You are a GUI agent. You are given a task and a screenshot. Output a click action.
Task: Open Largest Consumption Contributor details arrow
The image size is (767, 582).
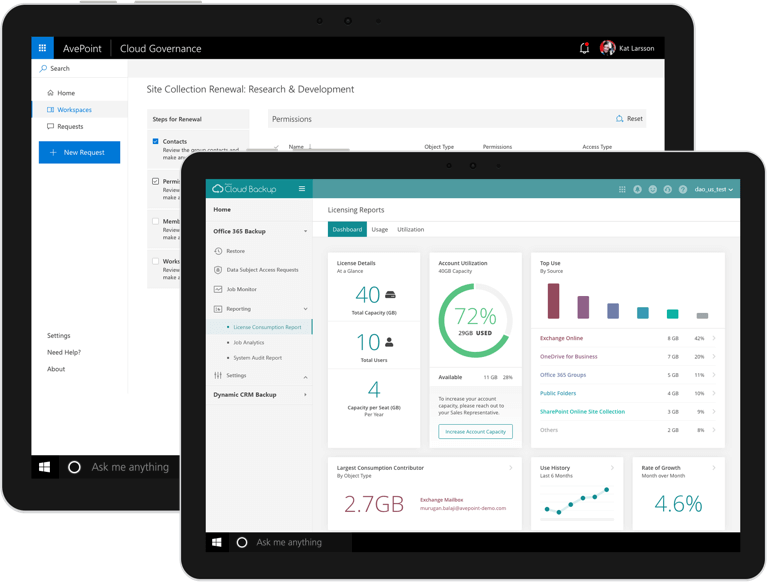click(x=511, y=468)
